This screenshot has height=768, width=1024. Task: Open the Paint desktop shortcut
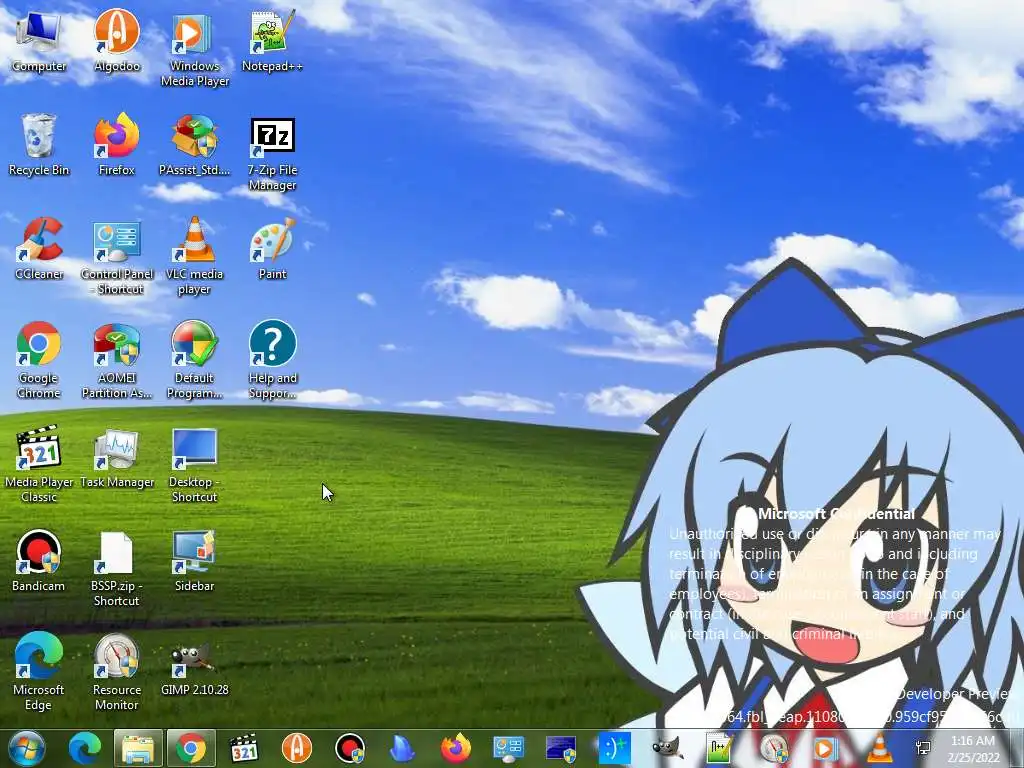[272, 248]
